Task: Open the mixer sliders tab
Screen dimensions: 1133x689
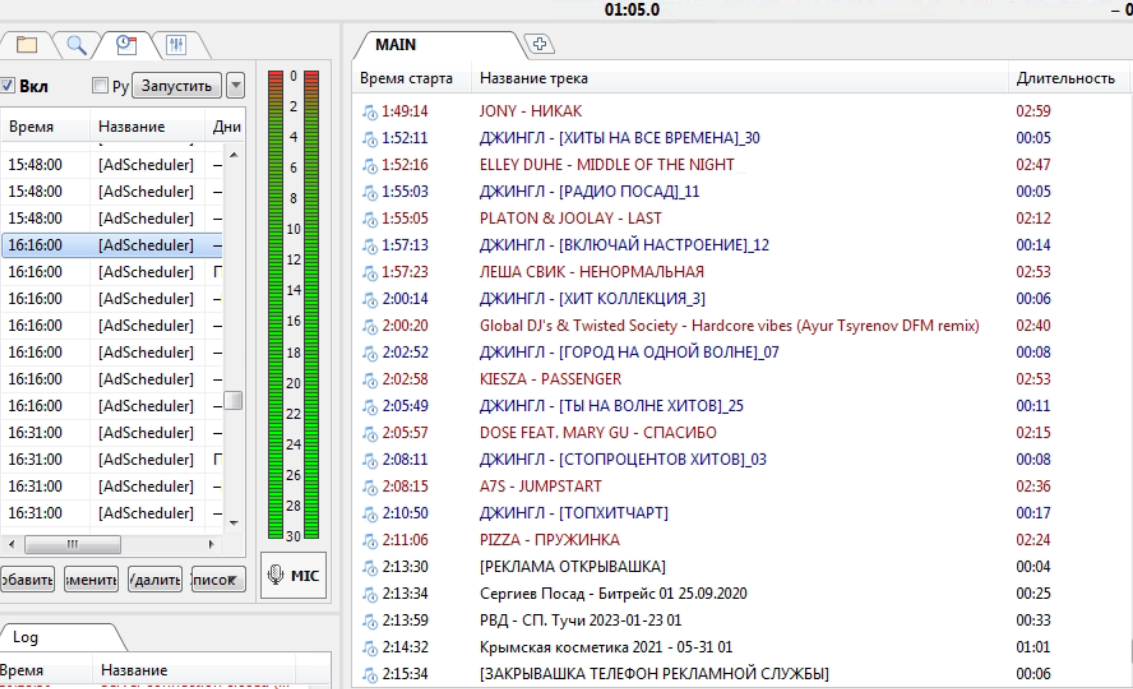Action: point(176,45)
